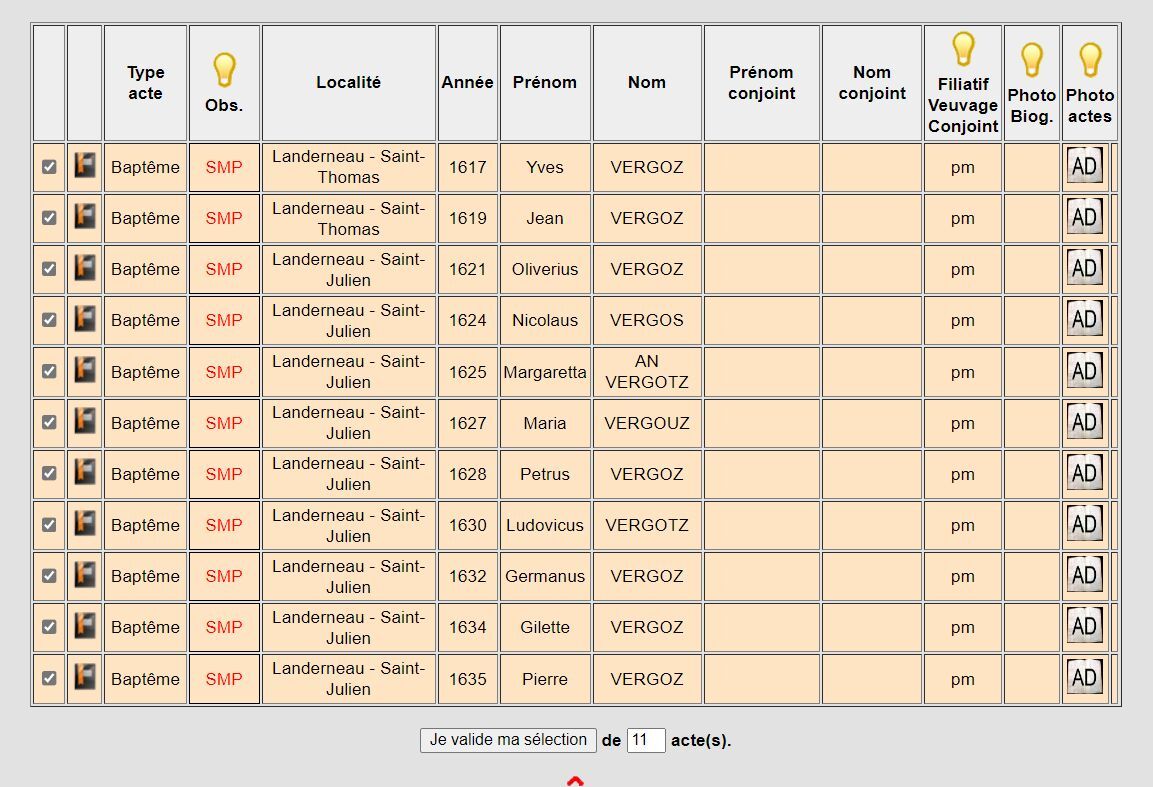Click the AD photo icon for Oliverius 1621
The height and width of the screenshot is (787, 1153).
point(1085,268)
